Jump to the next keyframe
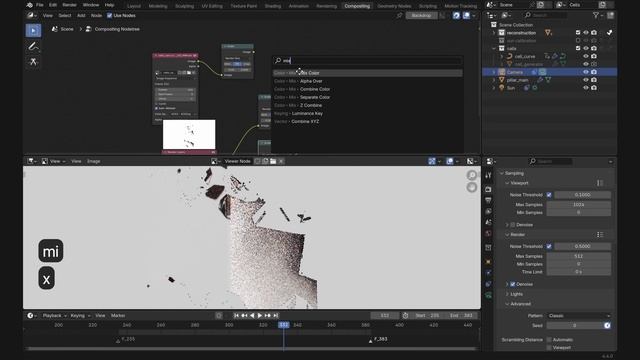The image size is (640, 360). click(x=268, y=316)
